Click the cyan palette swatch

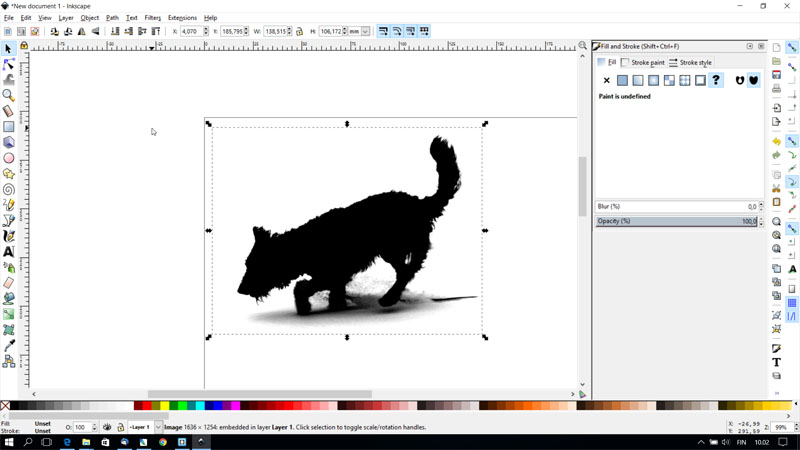tap(200, 406)
